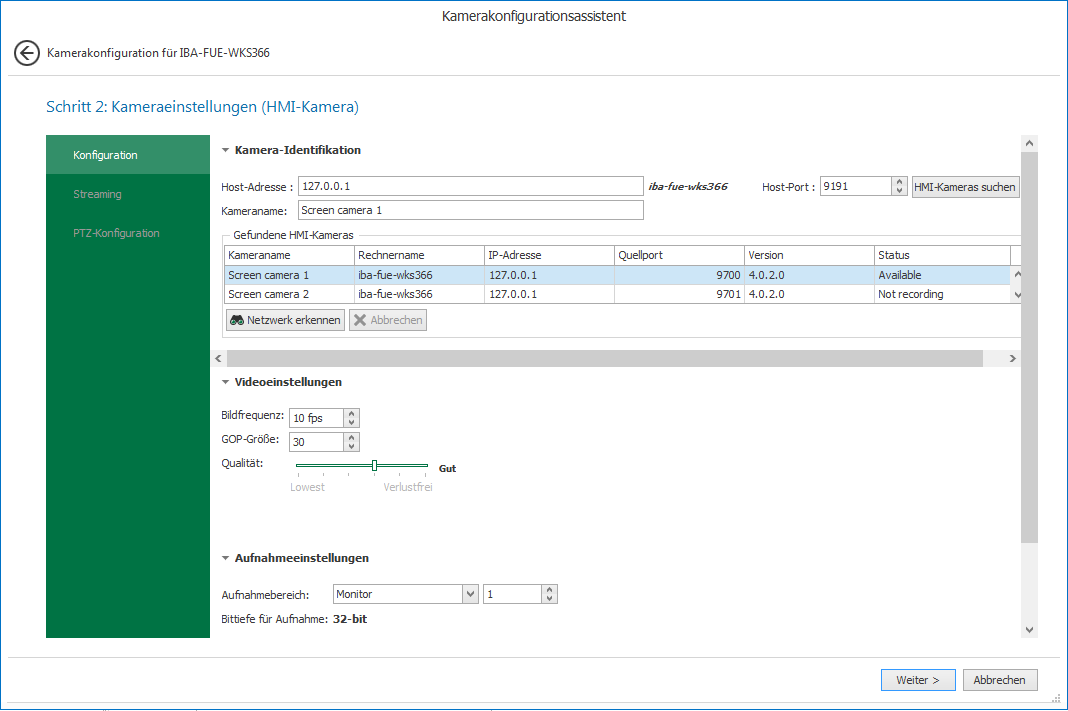Click the Host-Port spinner arrows

point(899,186)
